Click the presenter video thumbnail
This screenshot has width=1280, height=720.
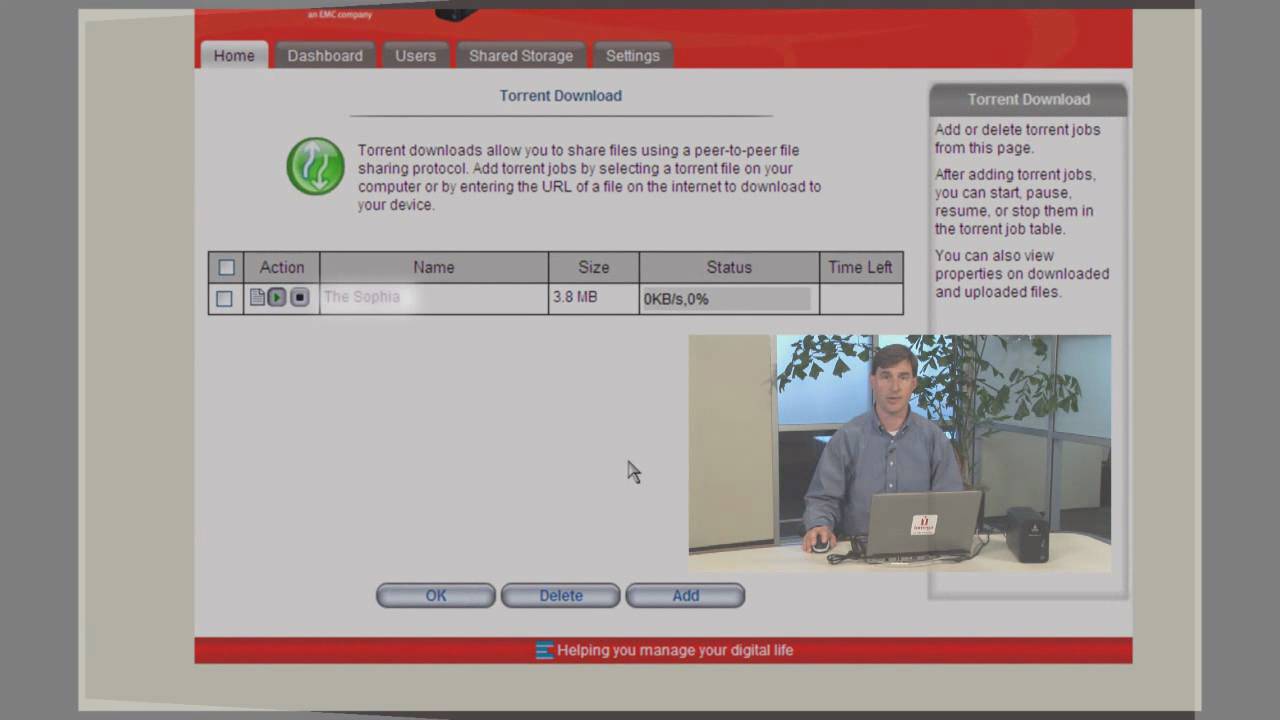coord(899,454)
